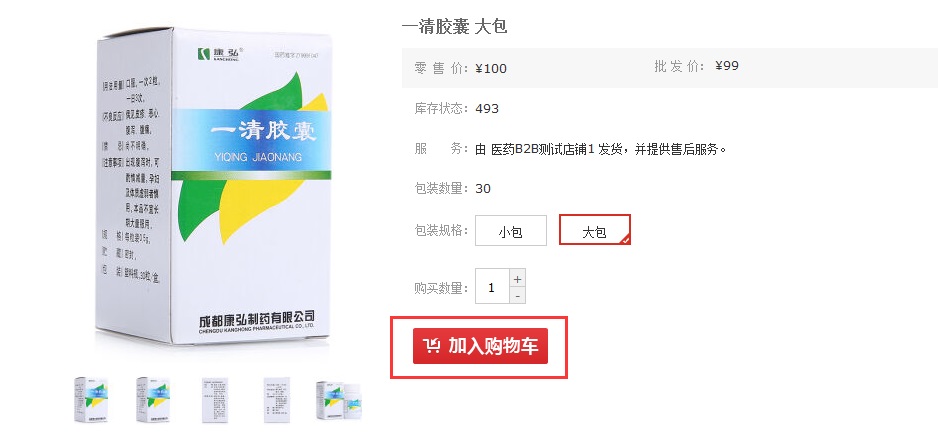938x434 pixels.
Task: Click the product title 一清胶囊 大包
Action: click(455, 27)
